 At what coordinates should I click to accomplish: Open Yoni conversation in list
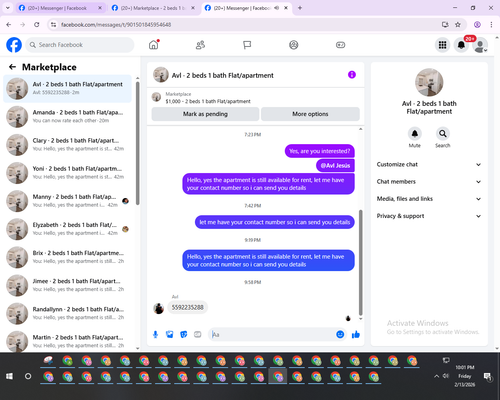[x=67, y=173]
